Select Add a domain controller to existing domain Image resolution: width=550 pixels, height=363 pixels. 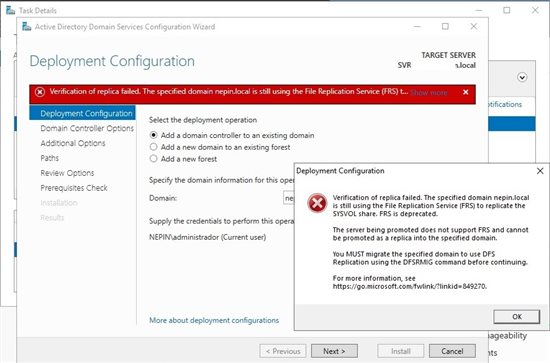[x=153, y=135]
